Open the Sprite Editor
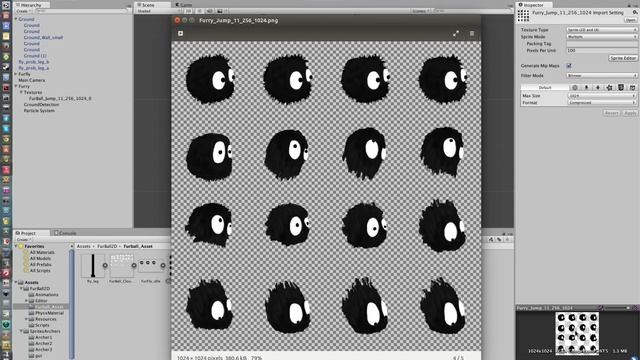Viewport: 640px width, 360px height. click(622, 58)
